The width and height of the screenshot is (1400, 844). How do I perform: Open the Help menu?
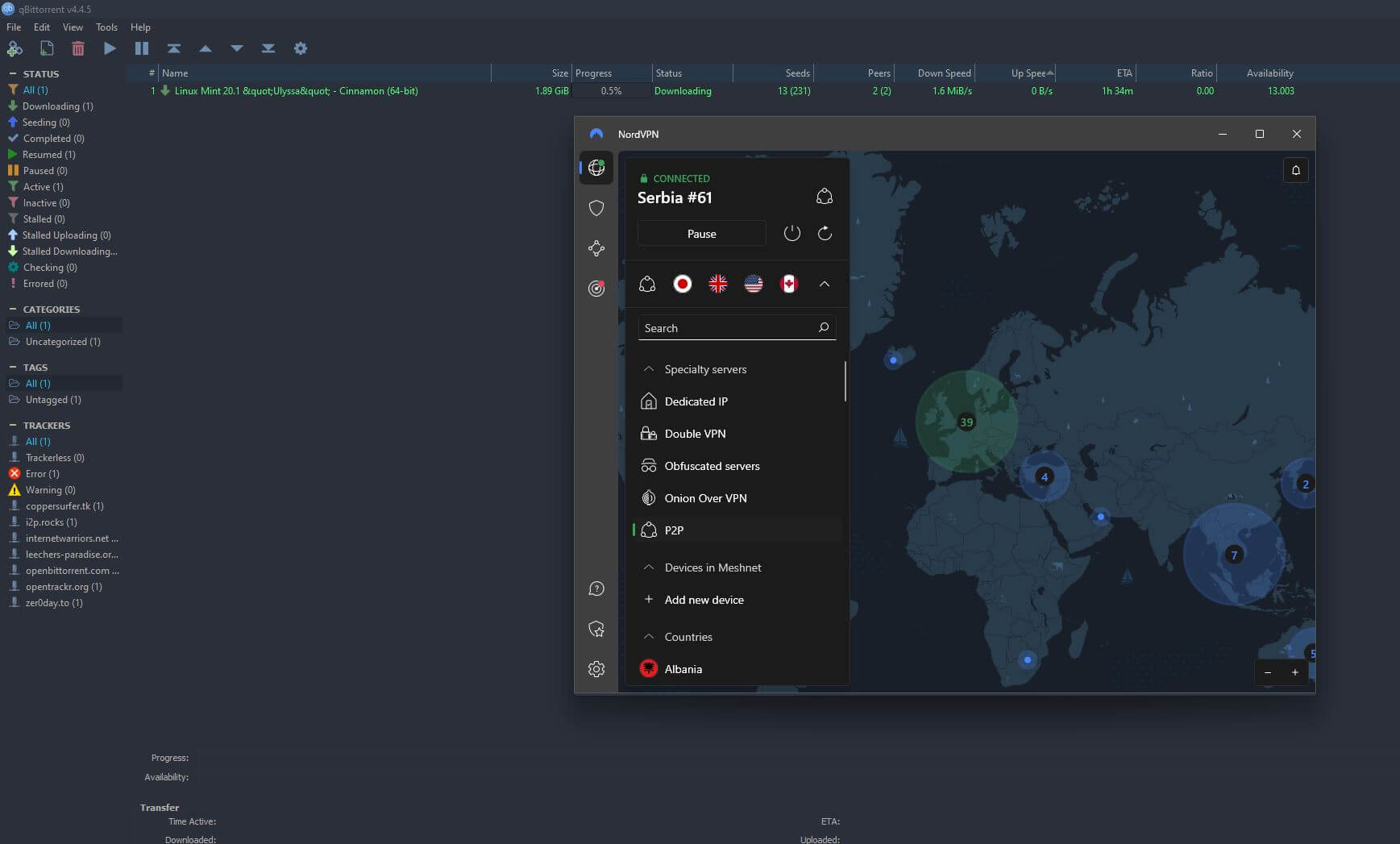point(140,27)
